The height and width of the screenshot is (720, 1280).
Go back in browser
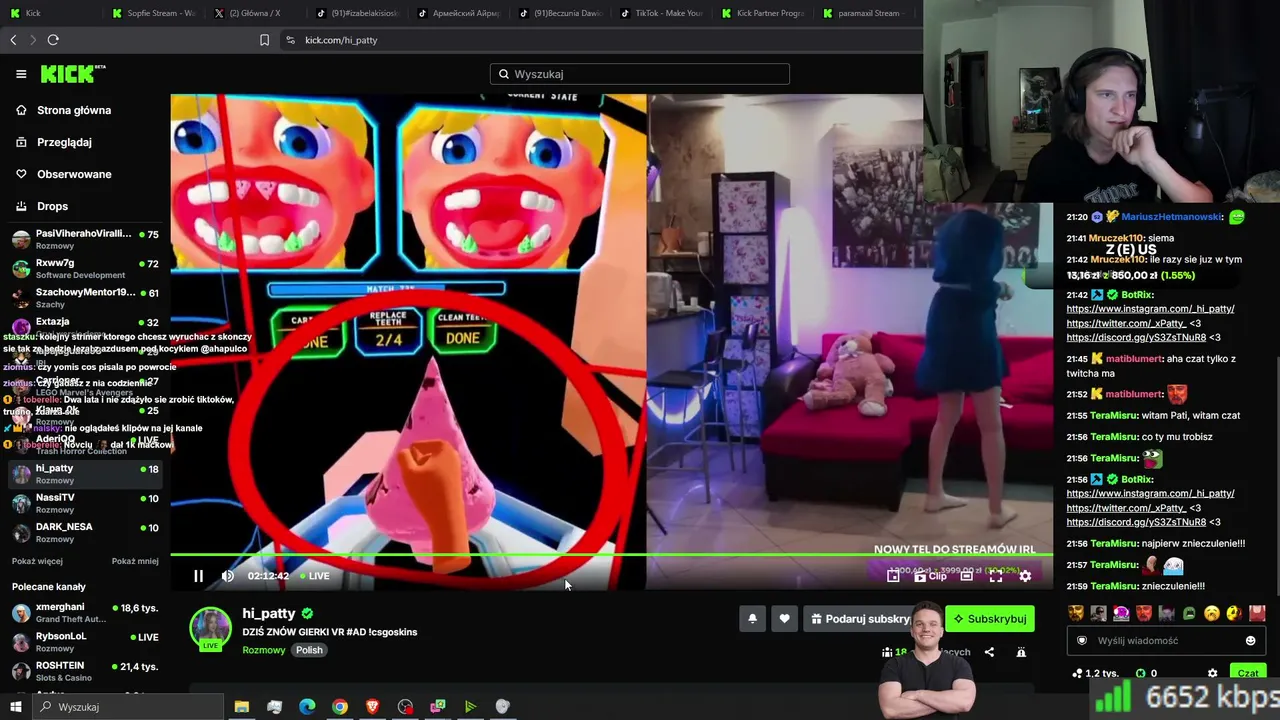coord(13,40)
